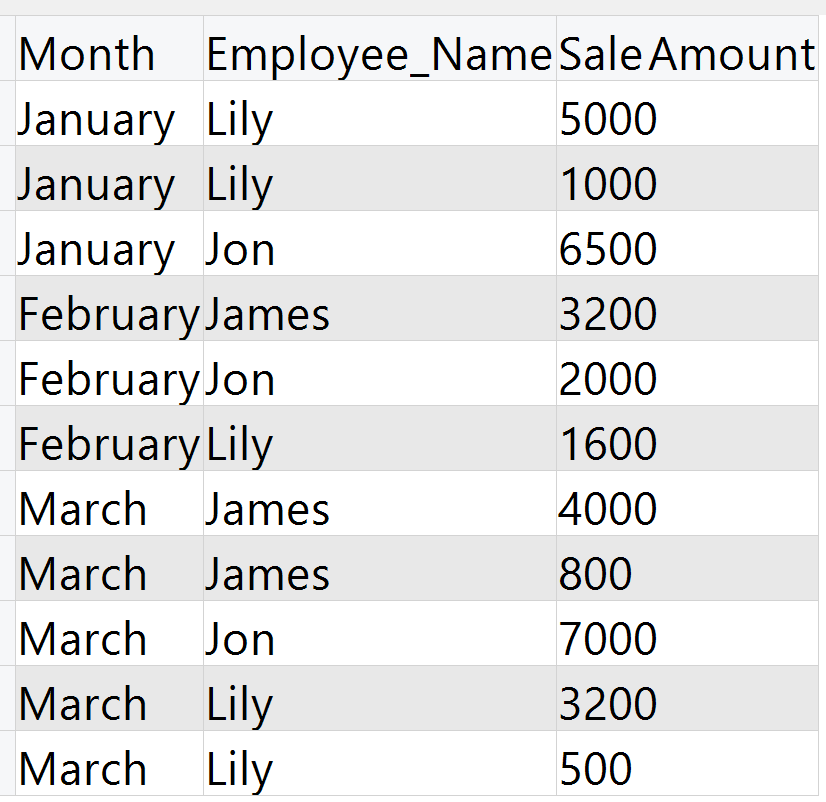Select the cell containing 5000
The width and height of the screenshot is (826, 802).
[x=608, y=120]
